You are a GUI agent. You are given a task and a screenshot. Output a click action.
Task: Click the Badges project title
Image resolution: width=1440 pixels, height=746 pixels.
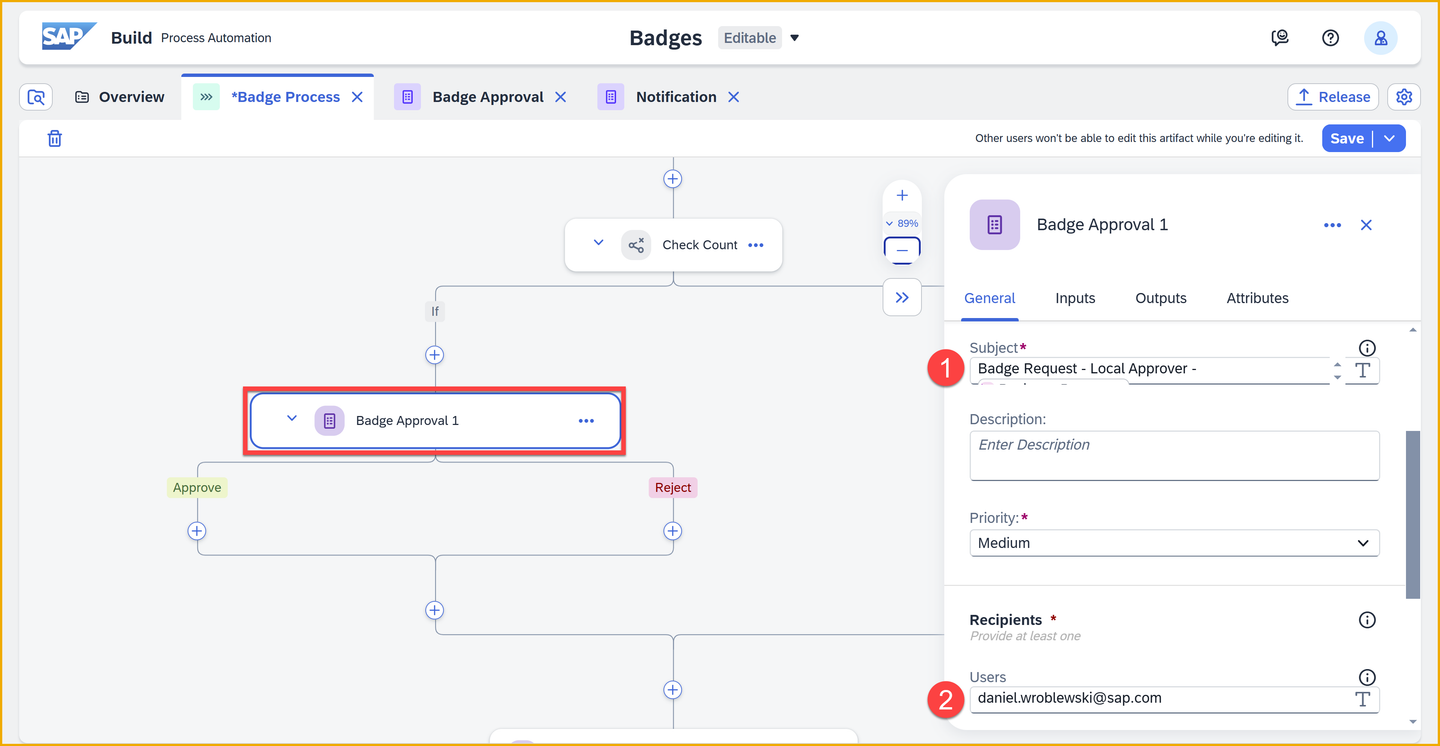pyautogui.click(x=666, y=38)
